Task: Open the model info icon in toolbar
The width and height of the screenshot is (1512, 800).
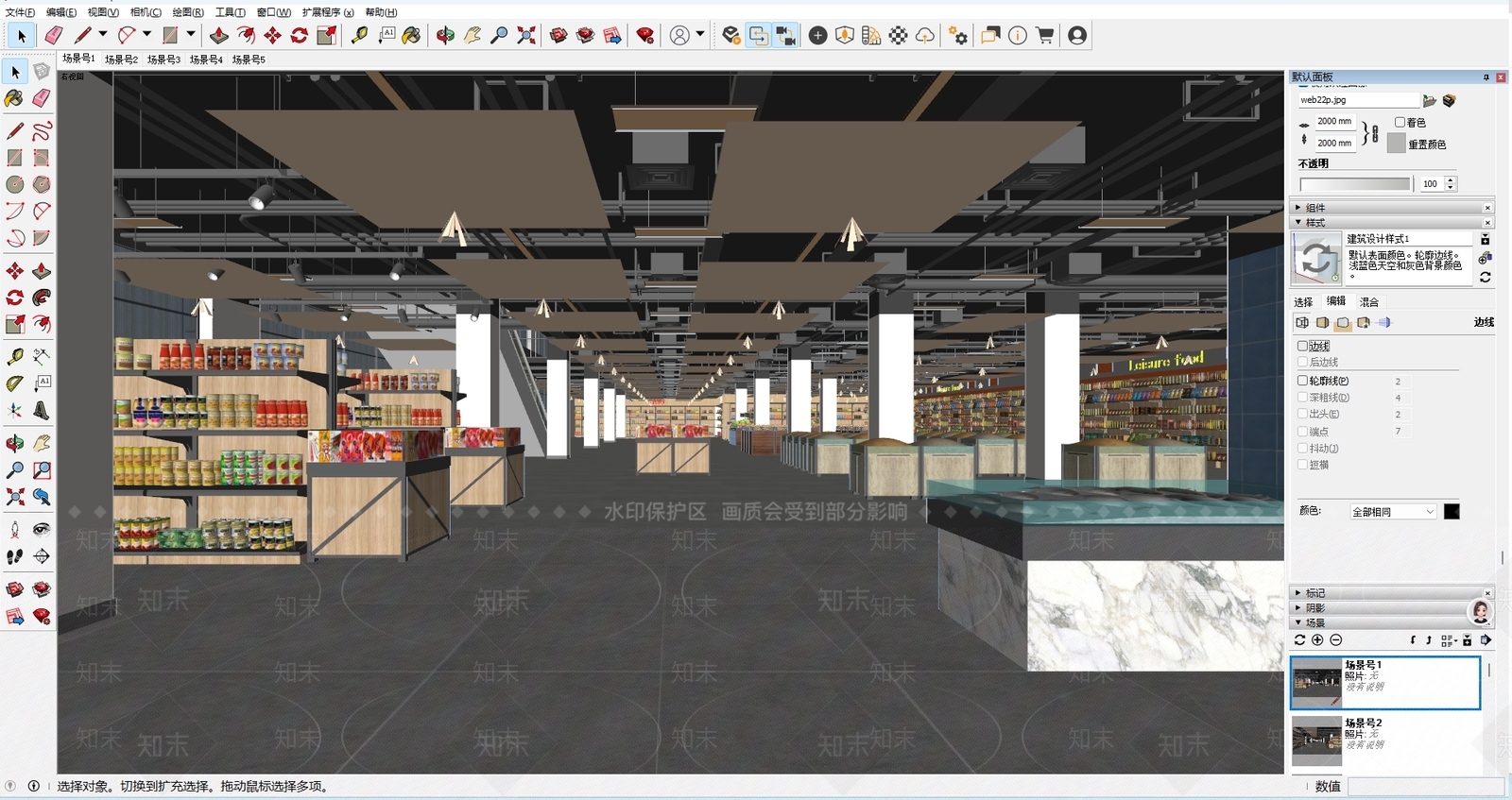Action: coord(1018,35)
